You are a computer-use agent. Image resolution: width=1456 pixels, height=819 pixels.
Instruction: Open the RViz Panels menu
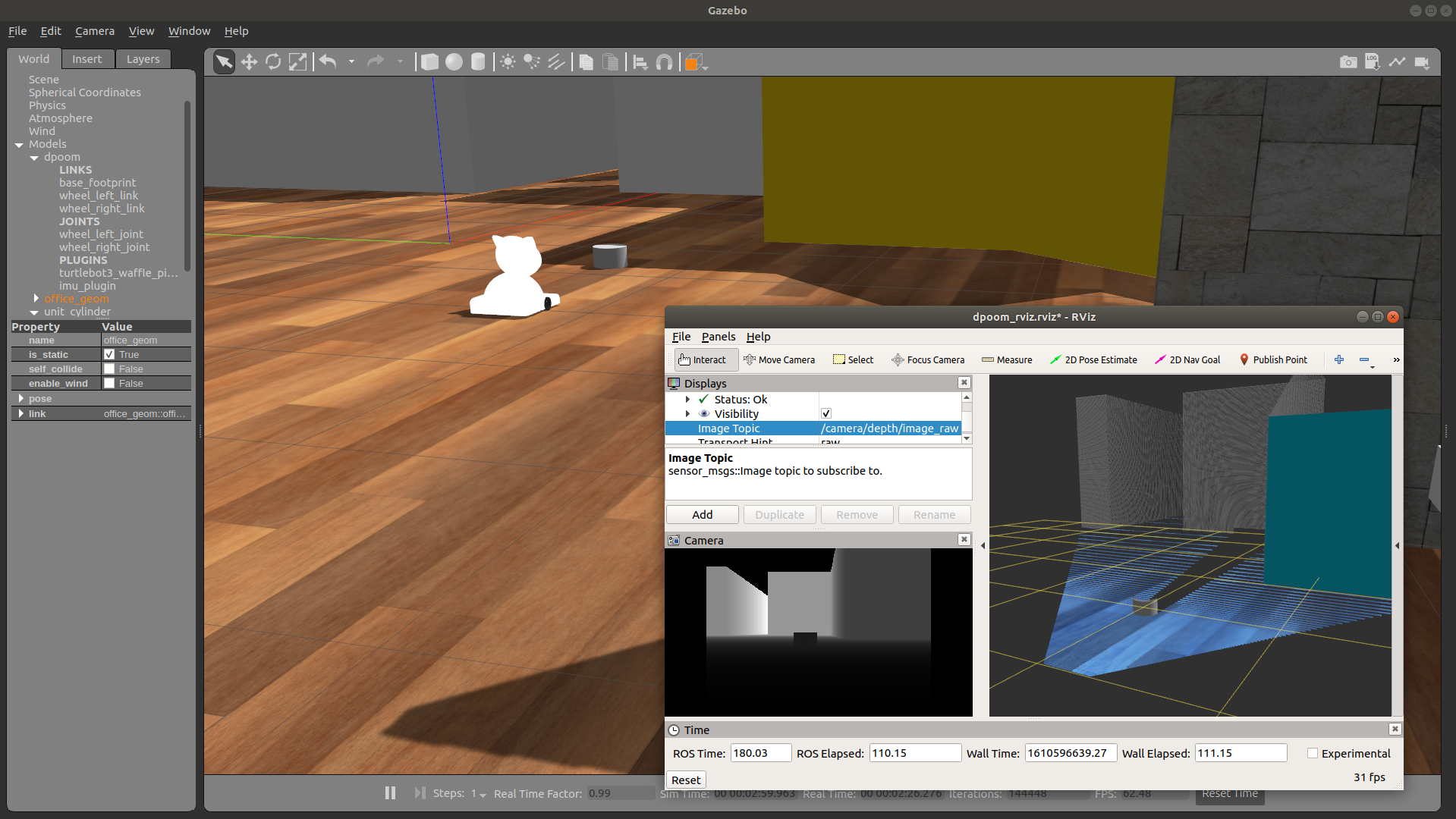[x=719, y=337]
